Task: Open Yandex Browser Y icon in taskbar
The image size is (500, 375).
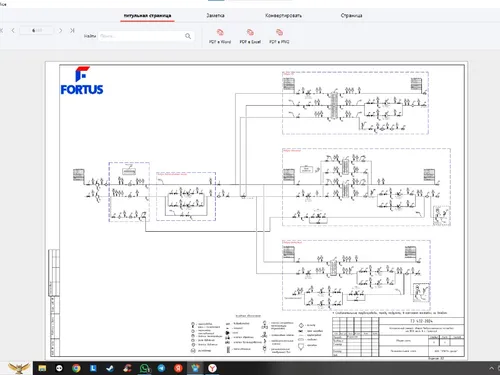Action: click(x=212, y=368)
